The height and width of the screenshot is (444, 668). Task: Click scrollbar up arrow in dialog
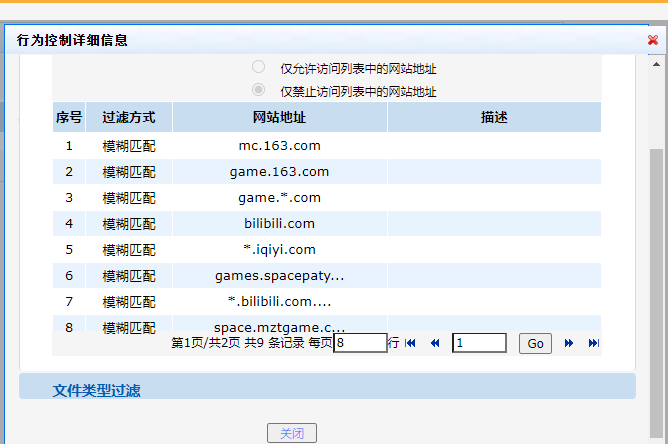pyautogui.click(x=656, y=64)
